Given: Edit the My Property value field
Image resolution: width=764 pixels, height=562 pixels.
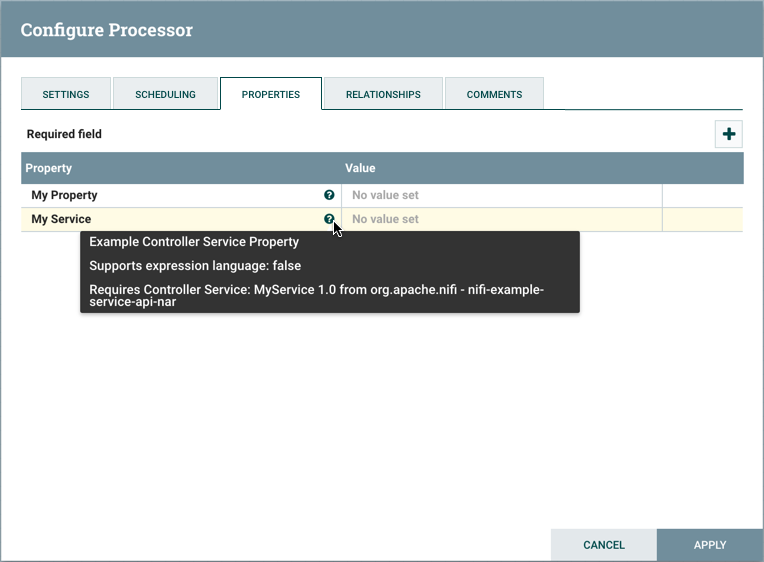Looking at the screenshot, I should (500, 196).
